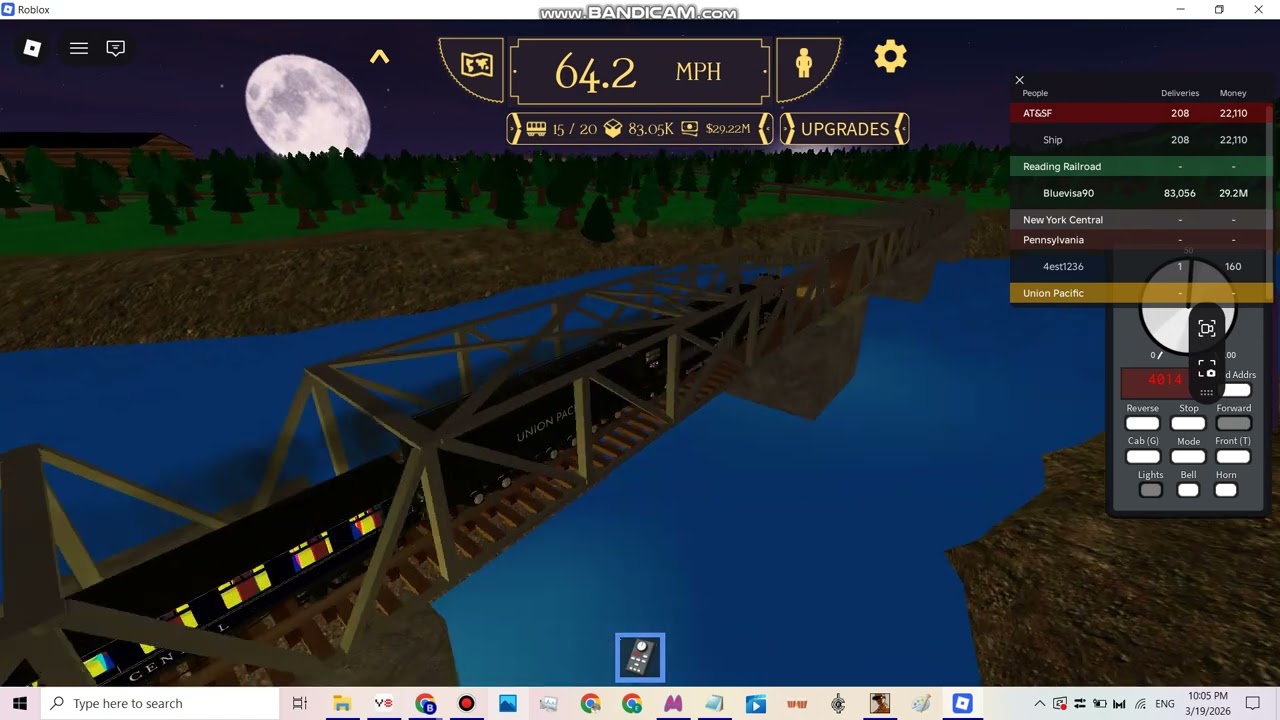This screenshot has height=720, width=1280.
Task: Click the throttle dial on the controller
Action: [1188, 307]
